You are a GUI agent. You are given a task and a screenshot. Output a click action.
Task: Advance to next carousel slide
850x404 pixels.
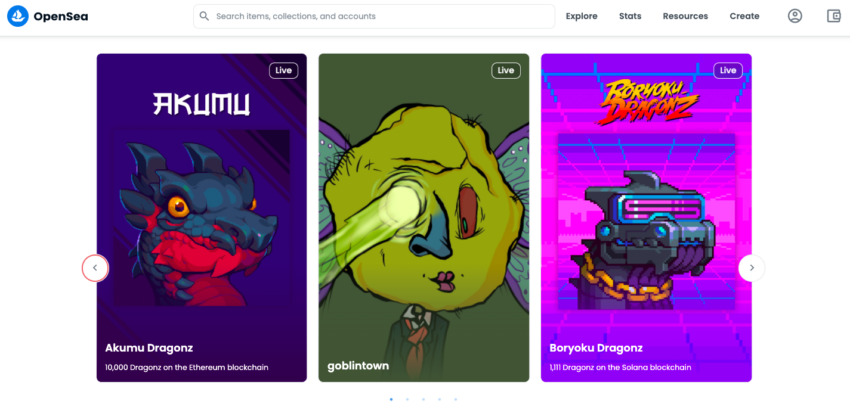pos(751,268)
